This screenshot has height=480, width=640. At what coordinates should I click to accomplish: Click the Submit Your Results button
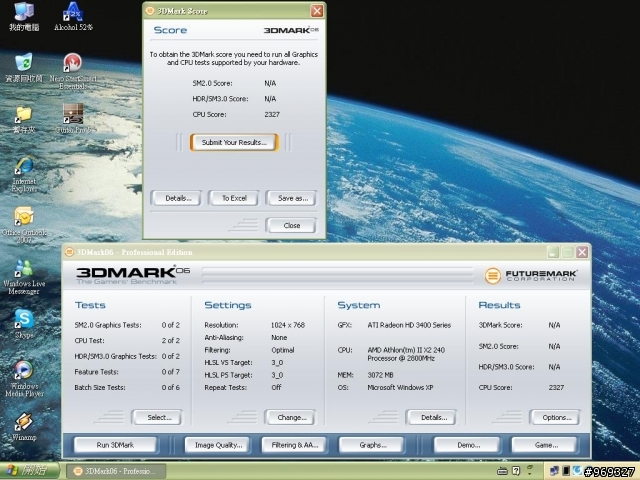point(234,142)
